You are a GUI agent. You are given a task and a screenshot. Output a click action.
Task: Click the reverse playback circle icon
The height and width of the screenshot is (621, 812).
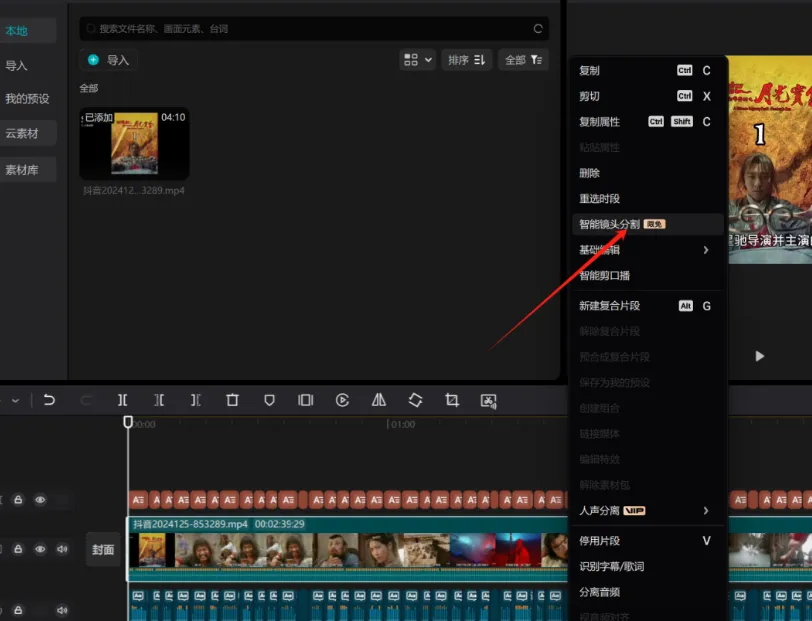[x=342, y=400]
